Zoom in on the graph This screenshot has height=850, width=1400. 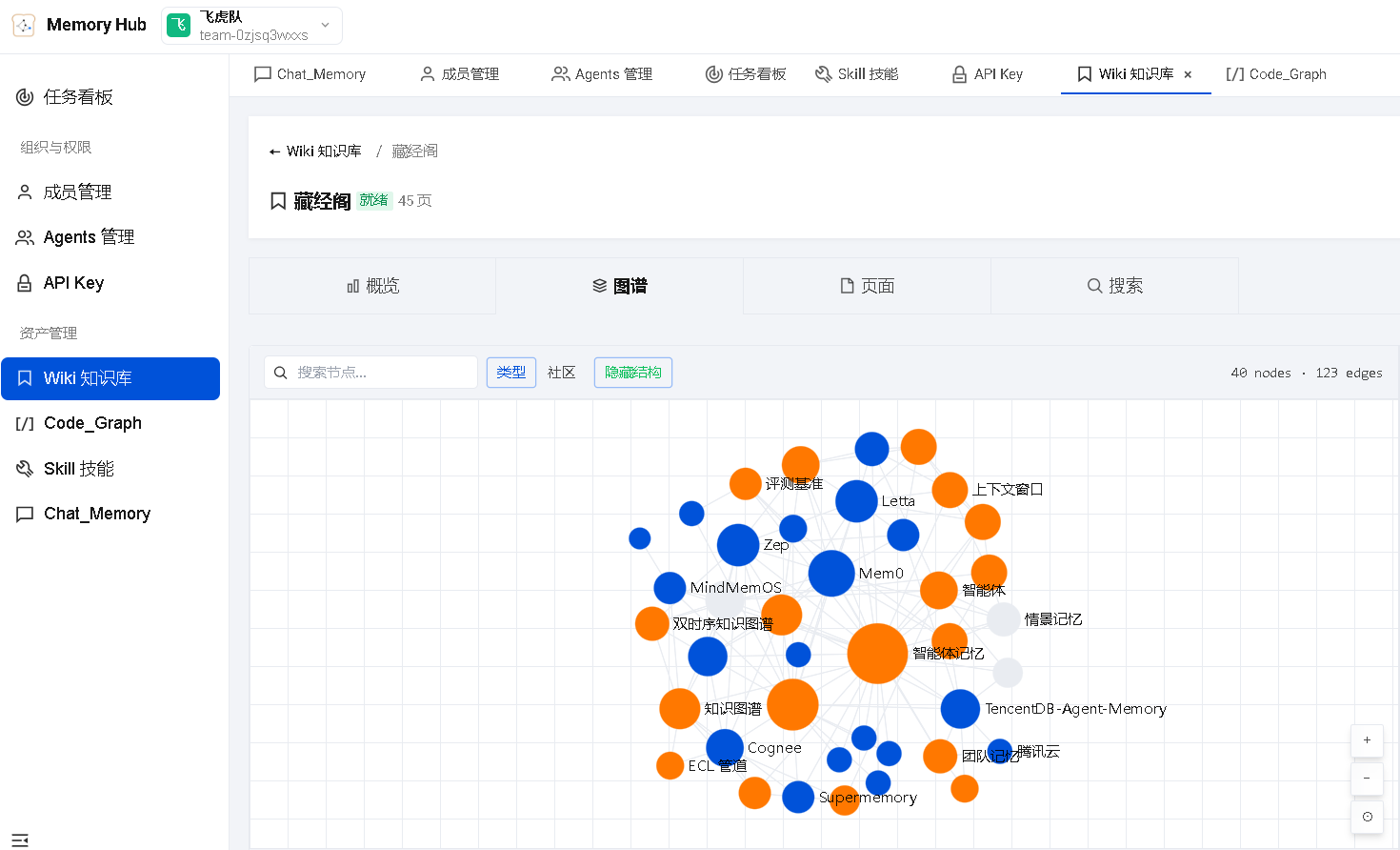pyautogui.click(x=1368, y=740)
